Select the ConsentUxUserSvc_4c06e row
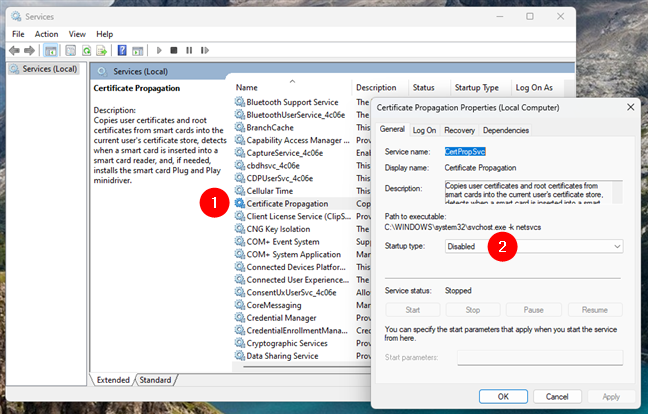The image size is (648, 414). tap(291, 292)
